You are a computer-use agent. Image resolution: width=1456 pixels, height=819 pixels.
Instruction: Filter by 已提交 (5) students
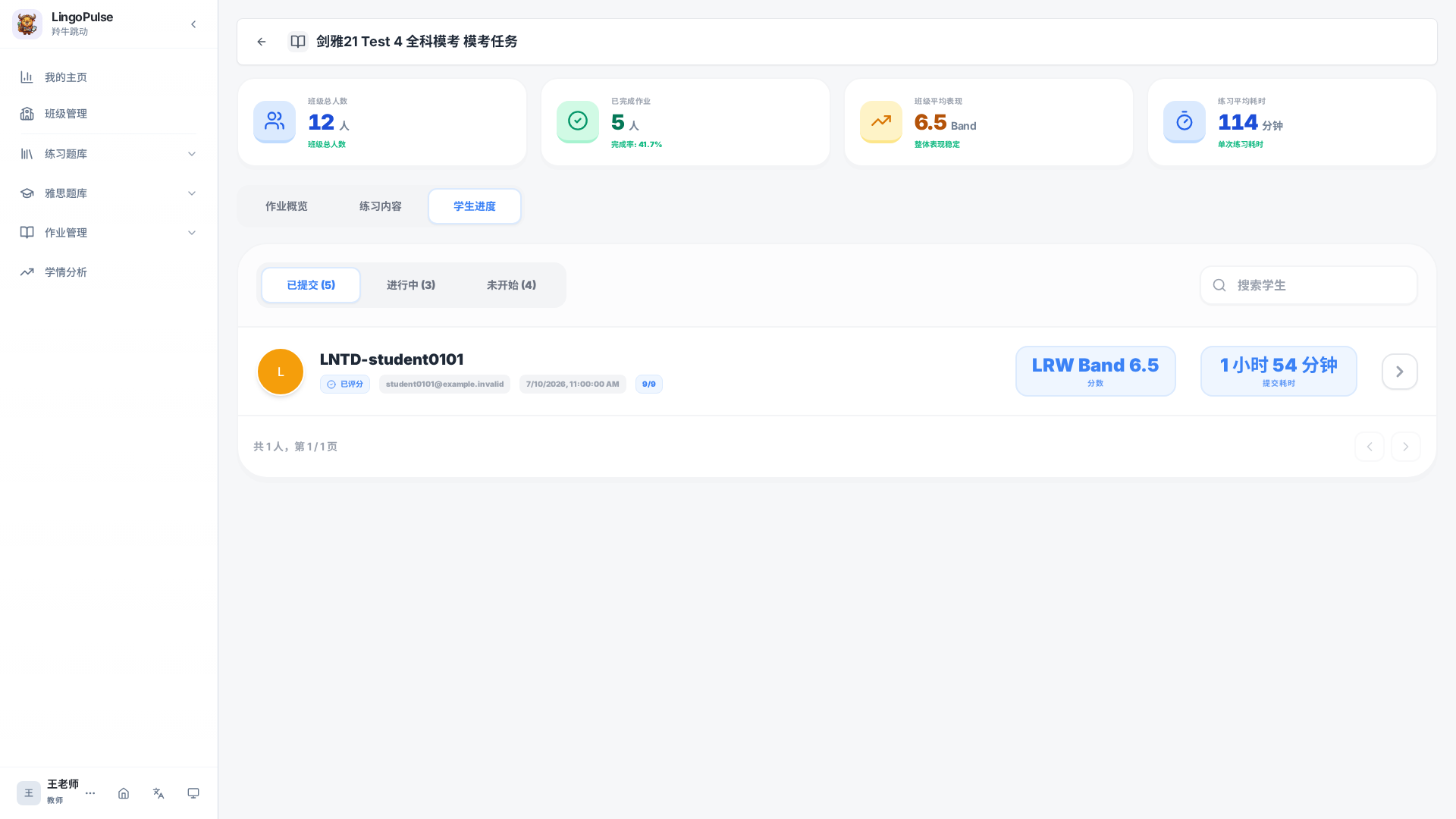(311, 285)
